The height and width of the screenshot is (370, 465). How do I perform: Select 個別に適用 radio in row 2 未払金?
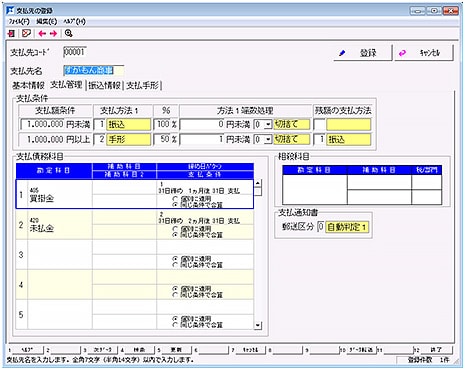tap(175, 229)
